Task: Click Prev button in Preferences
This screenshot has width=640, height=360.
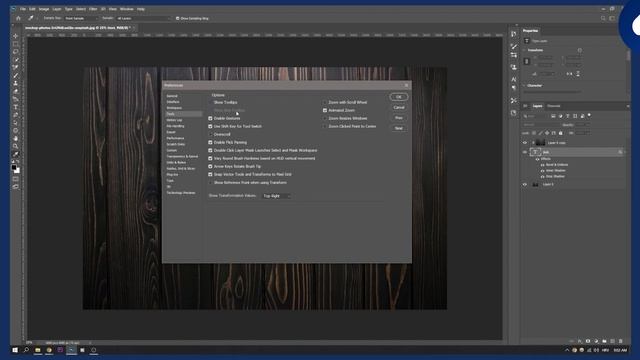Action: (399, 118)
